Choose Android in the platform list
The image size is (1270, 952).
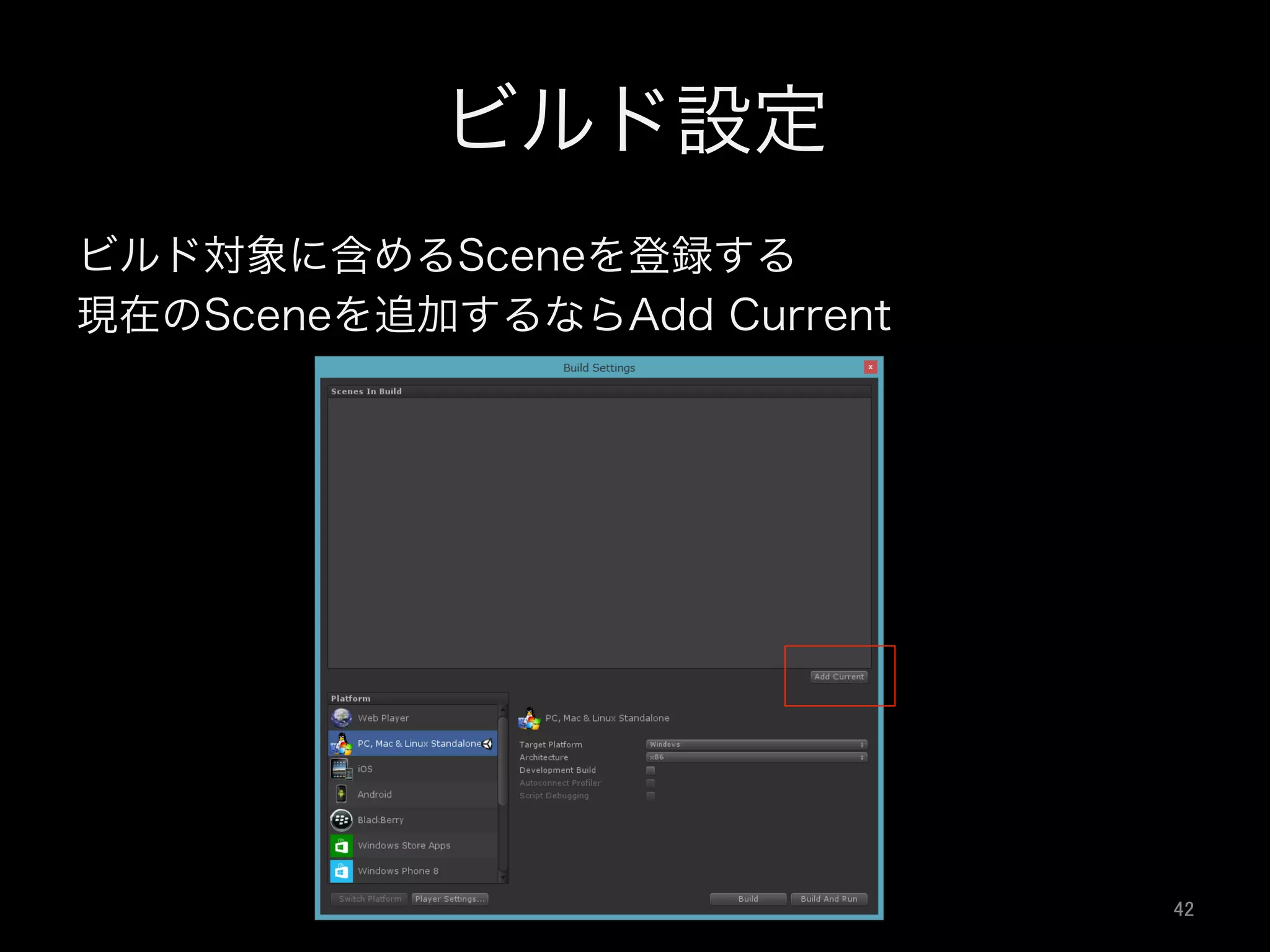tap(413, 794)
